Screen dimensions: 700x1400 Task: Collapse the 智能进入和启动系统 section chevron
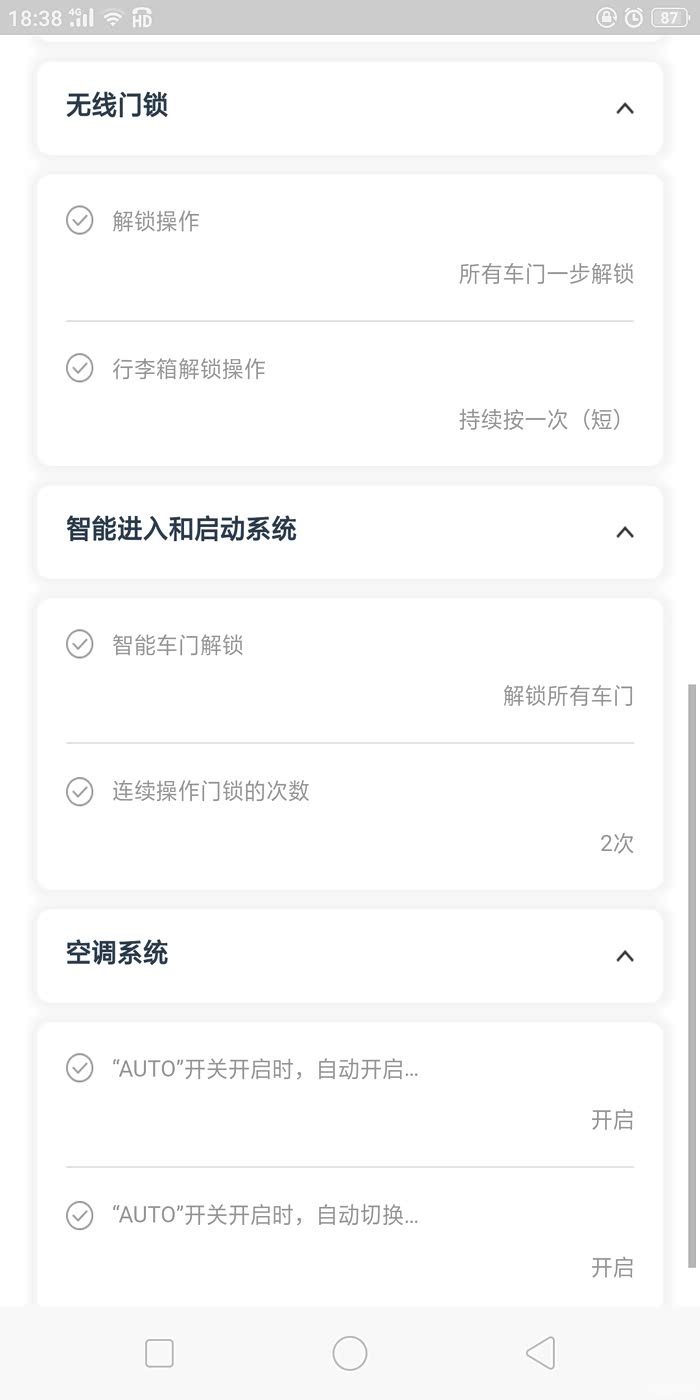click(625, 532)
